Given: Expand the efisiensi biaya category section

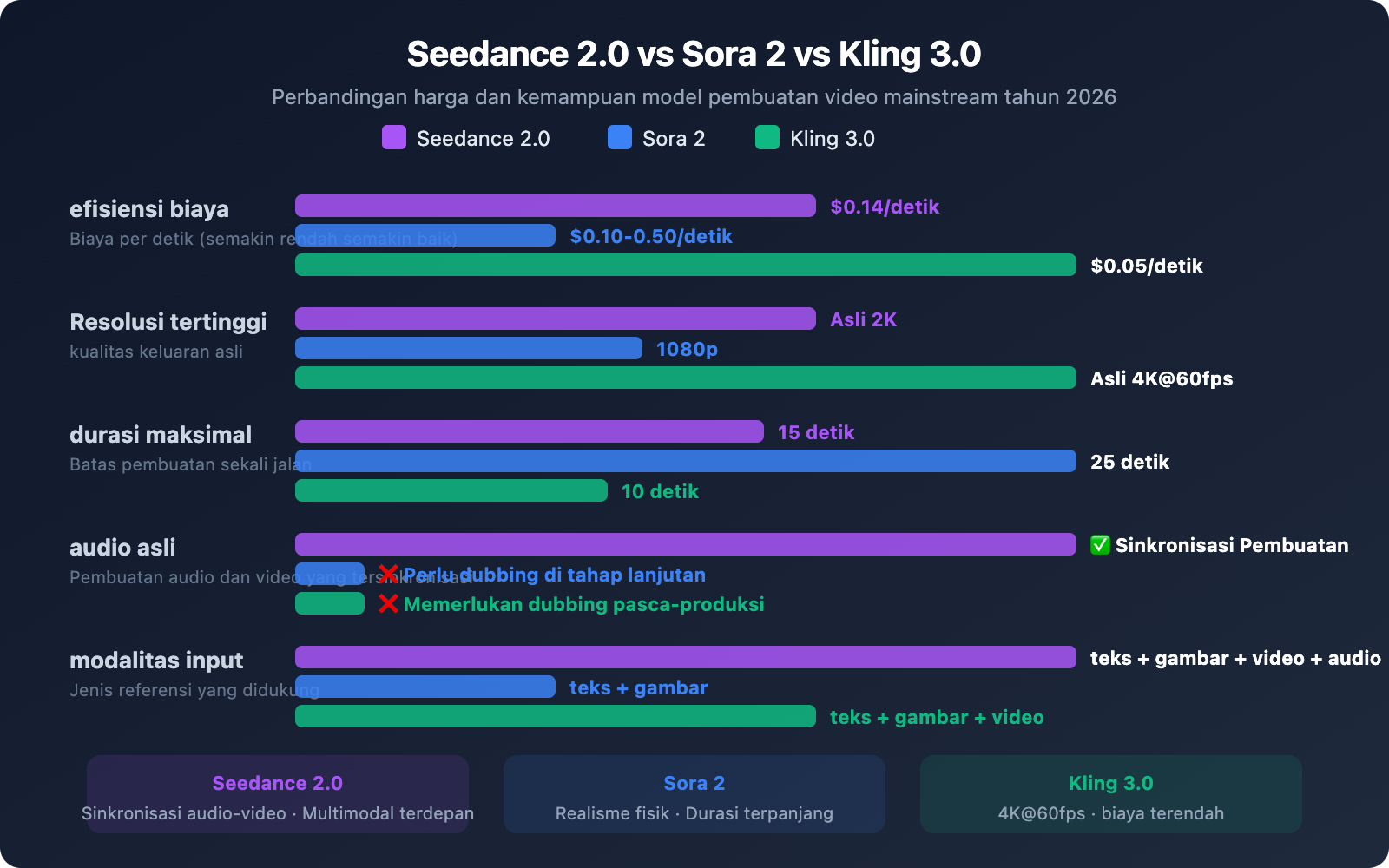Looking at the screenshot, I should [x=149, y=208].
